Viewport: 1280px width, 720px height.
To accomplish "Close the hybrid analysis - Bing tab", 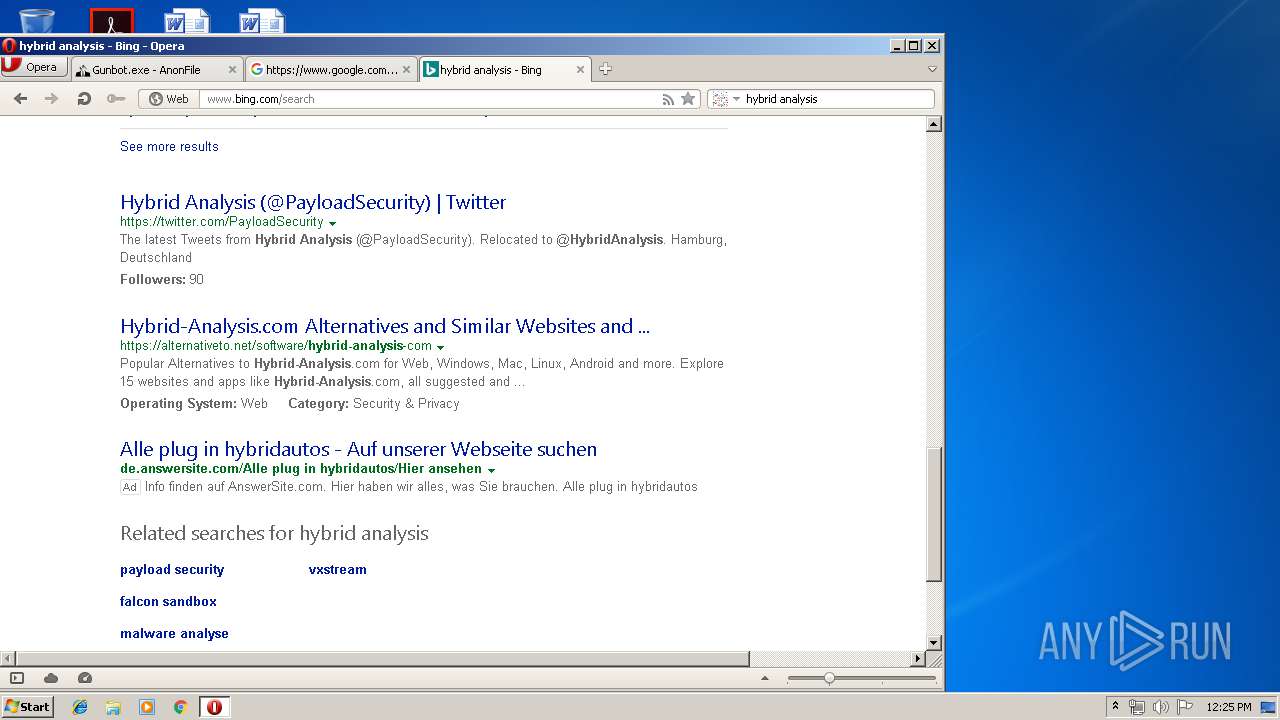I will (580, 70).
